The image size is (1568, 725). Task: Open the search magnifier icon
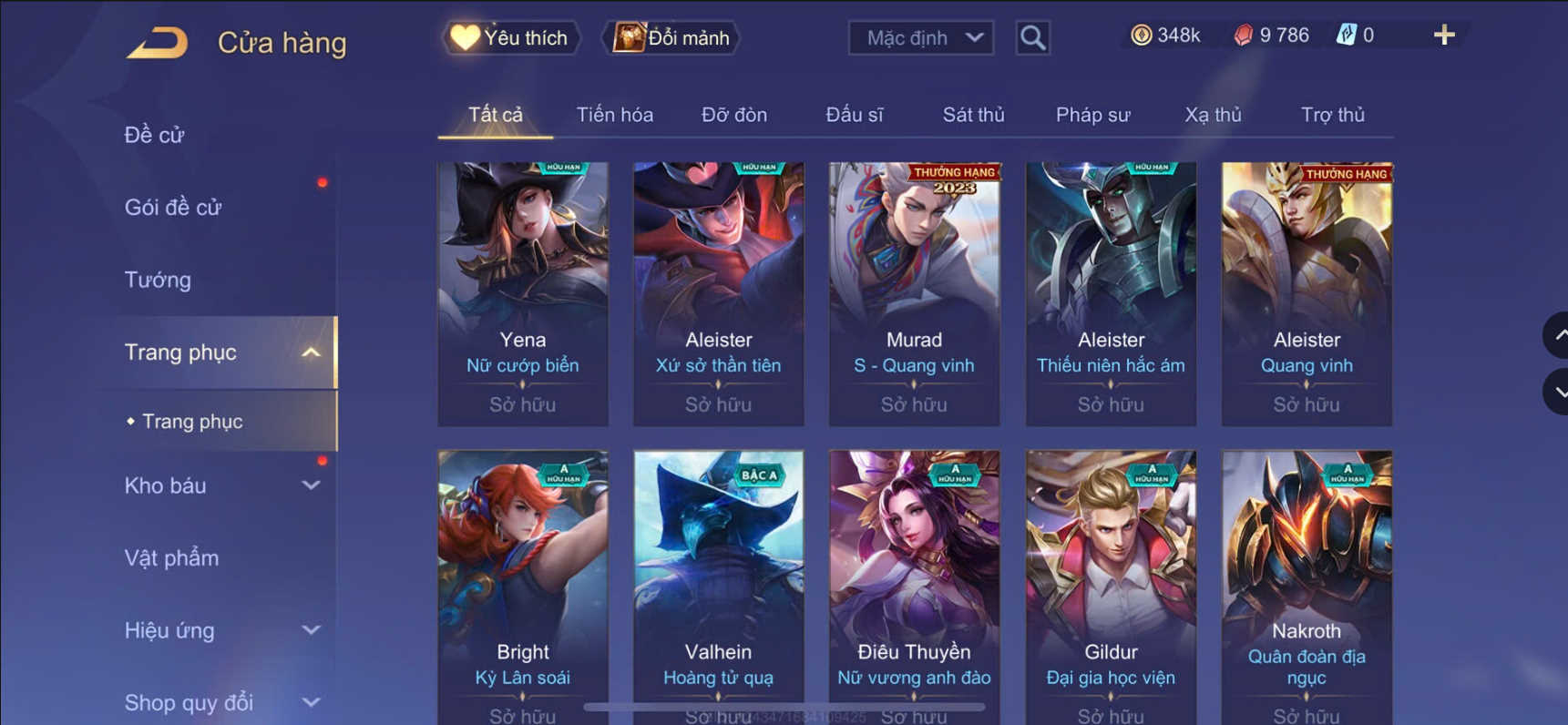(1032, 38)
